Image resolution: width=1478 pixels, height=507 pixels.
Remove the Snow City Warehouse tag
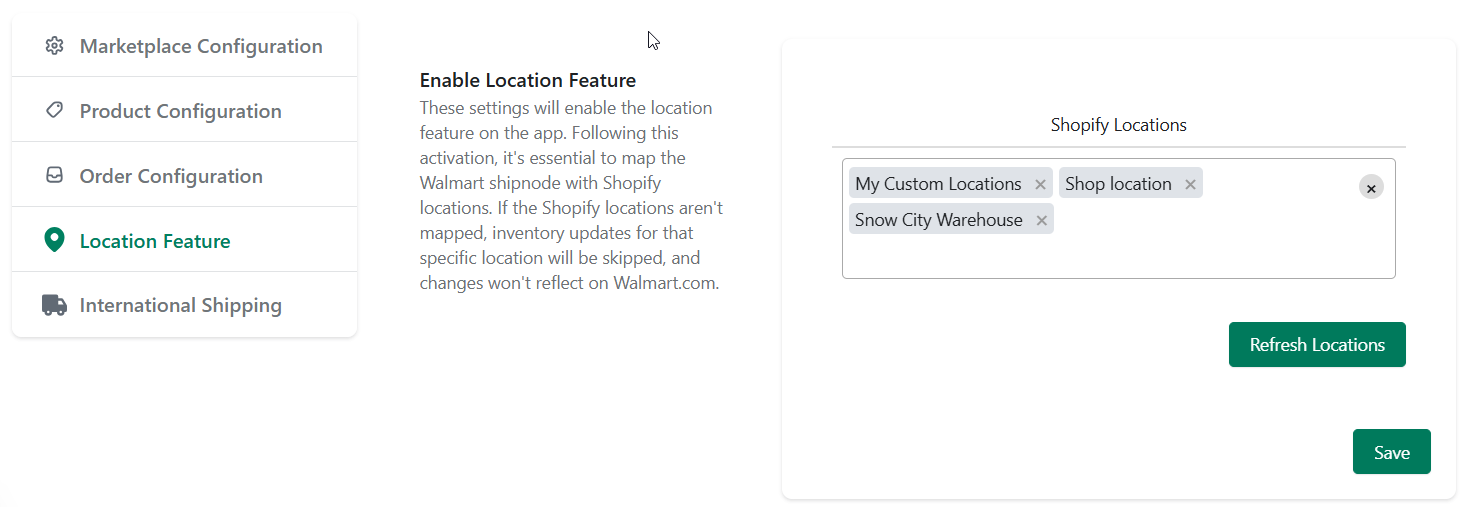pos(1041,220)
